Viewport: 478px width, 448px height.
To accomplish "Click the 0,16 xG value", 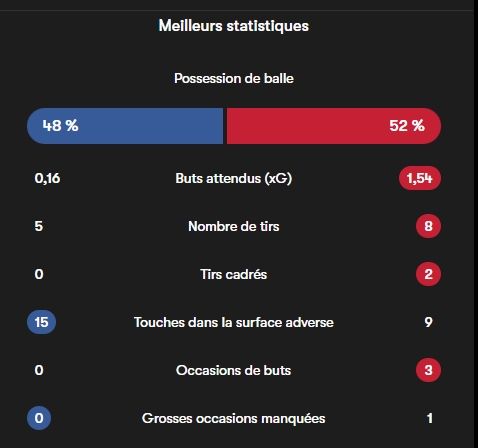I will tap(47, 178).
